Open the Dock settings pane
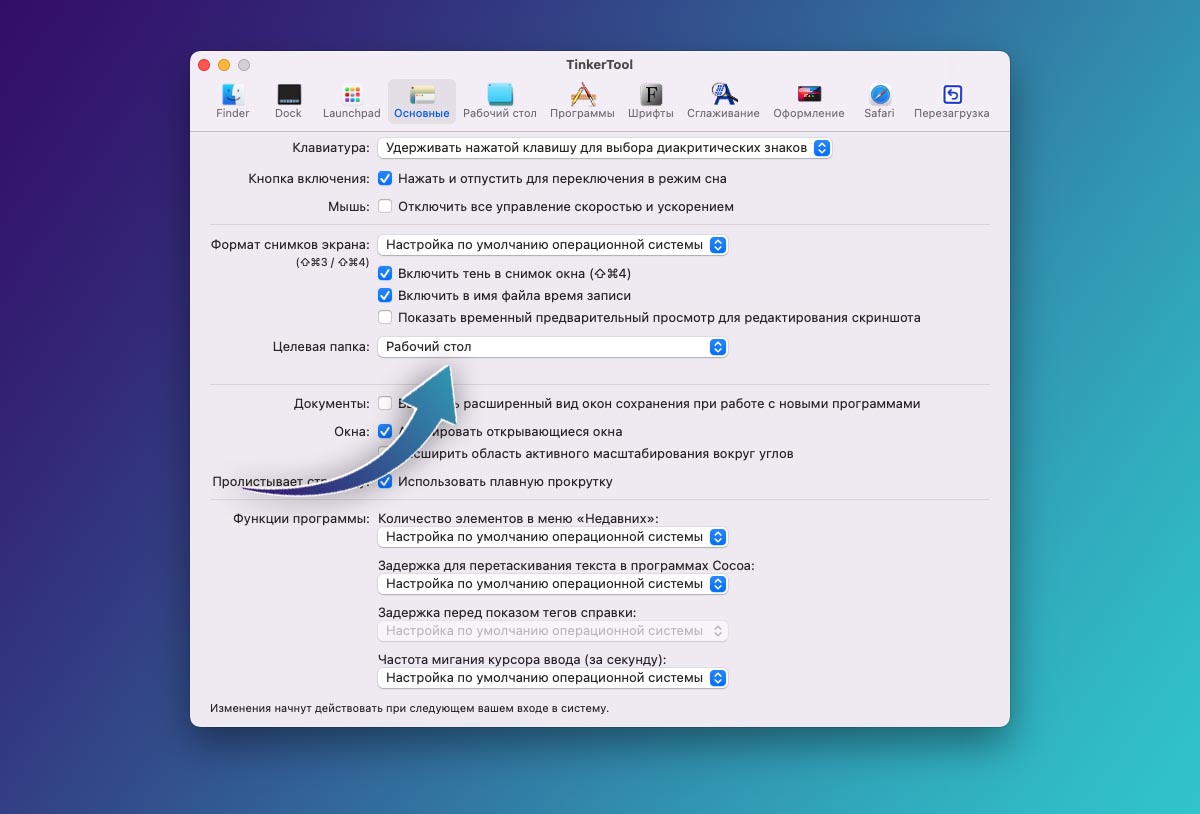1200x814 pixels. pyautogui.click(x=288, y=101)
